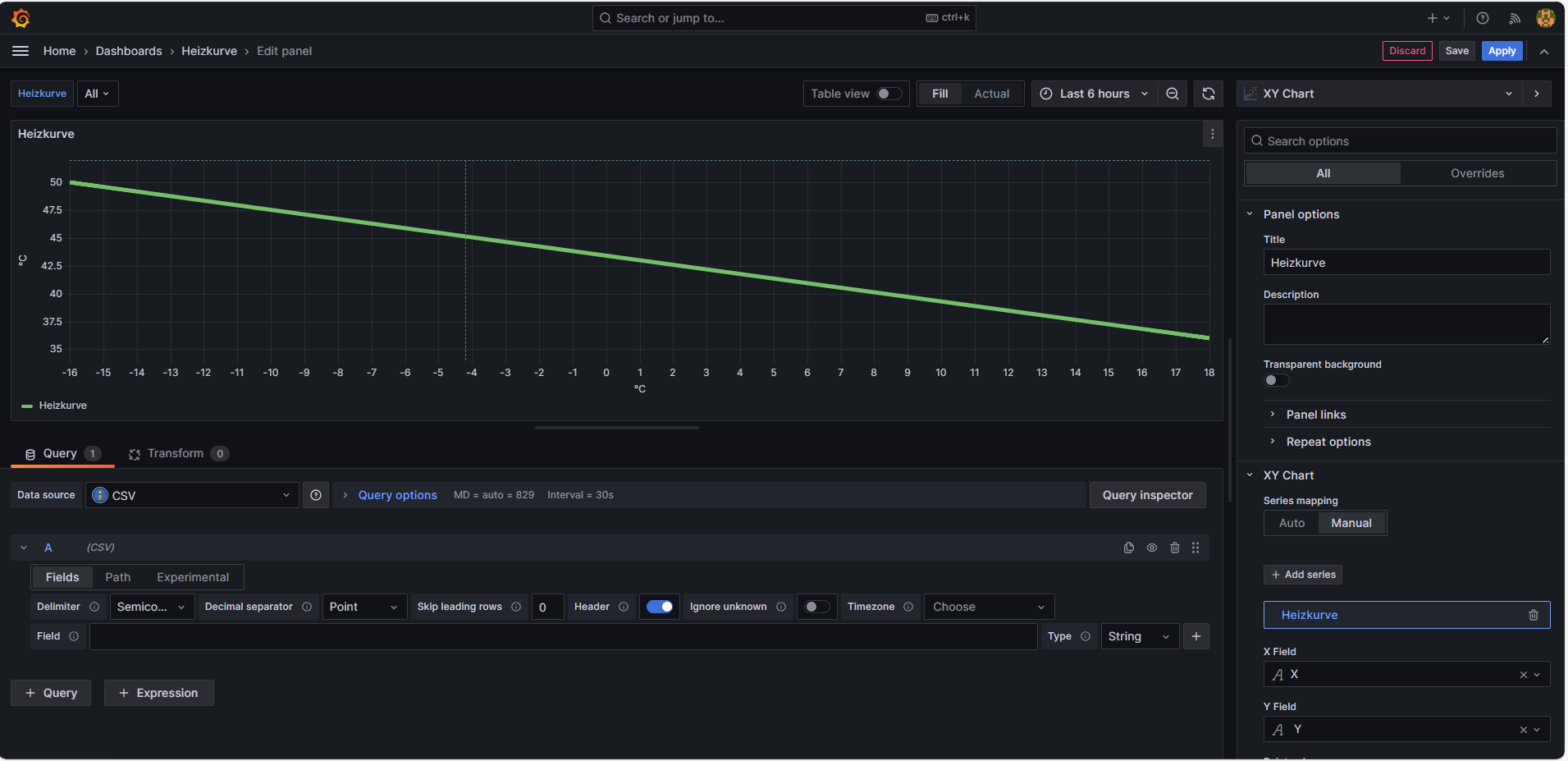The height and width of the screenshot is (761, 1568).
Task: Open the hamburger navigation menu
Action: point(21,51)
